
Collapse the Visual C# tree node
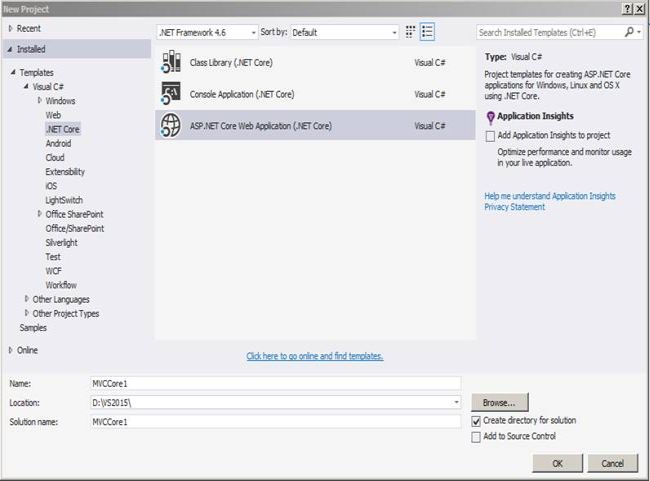point(26,86)
